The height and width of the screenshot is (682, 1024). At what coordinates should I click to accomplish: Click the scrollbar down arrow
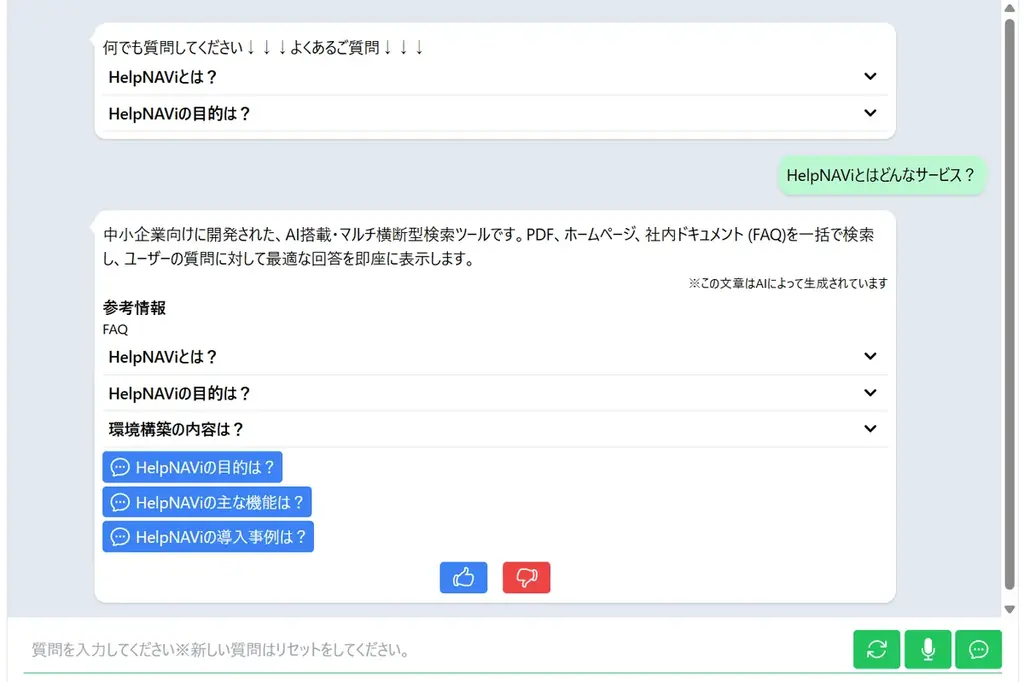[1010, 608]
